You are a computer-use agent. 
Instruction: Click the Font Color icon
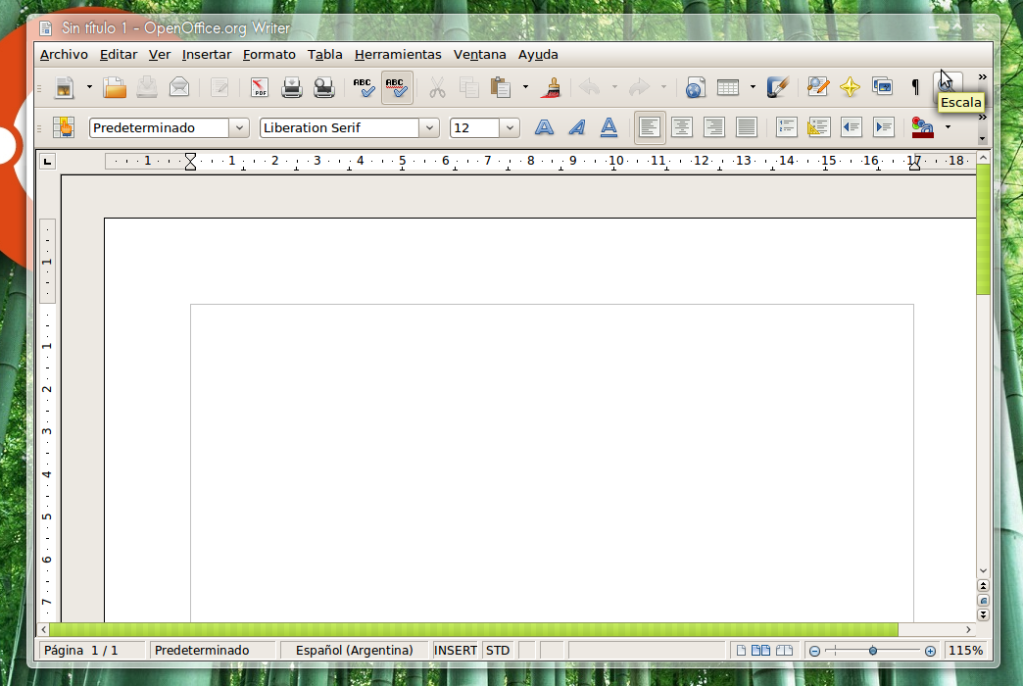[923, 127]
